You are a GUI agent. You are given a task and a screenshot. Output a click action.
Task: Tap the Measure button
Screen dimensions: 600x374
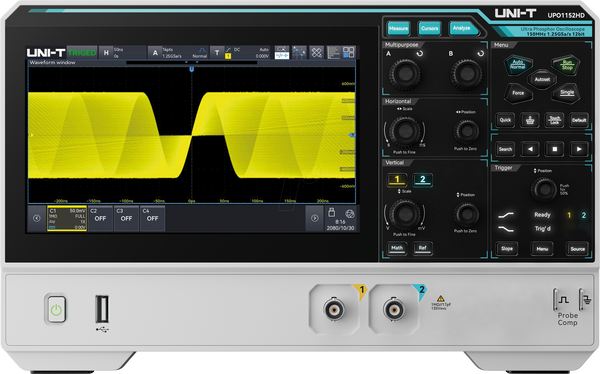398,28
